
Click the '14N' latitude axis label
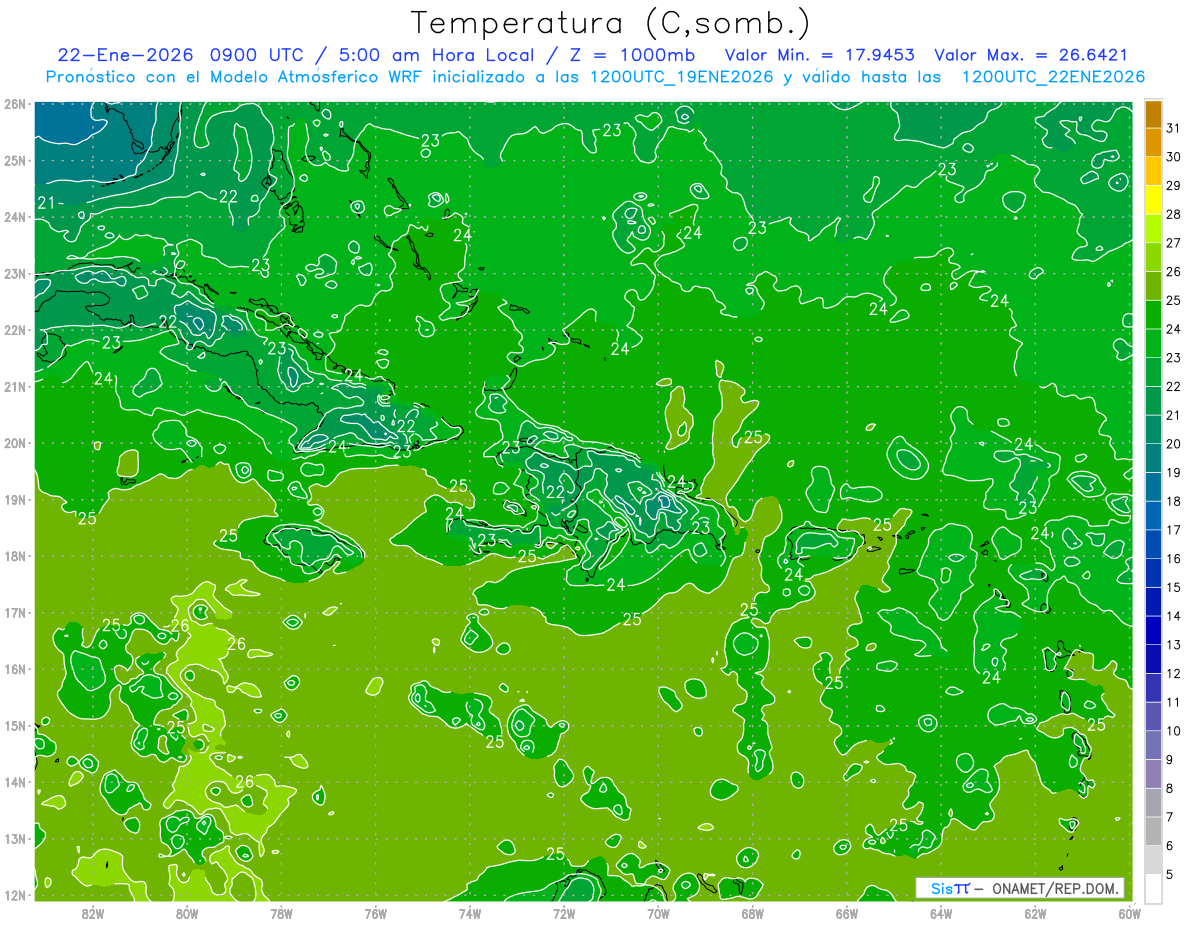pos(15,782)
